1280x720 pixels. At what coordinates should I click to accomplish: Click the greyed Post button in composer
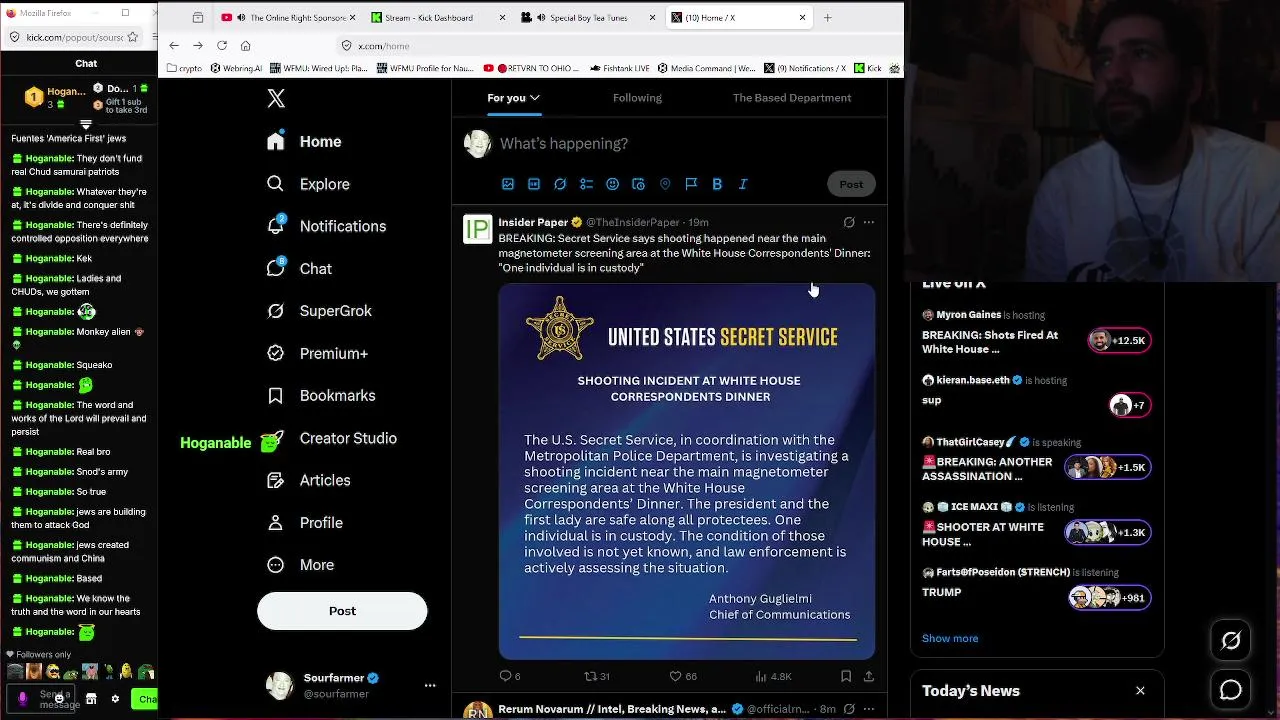tap(851, 184)
